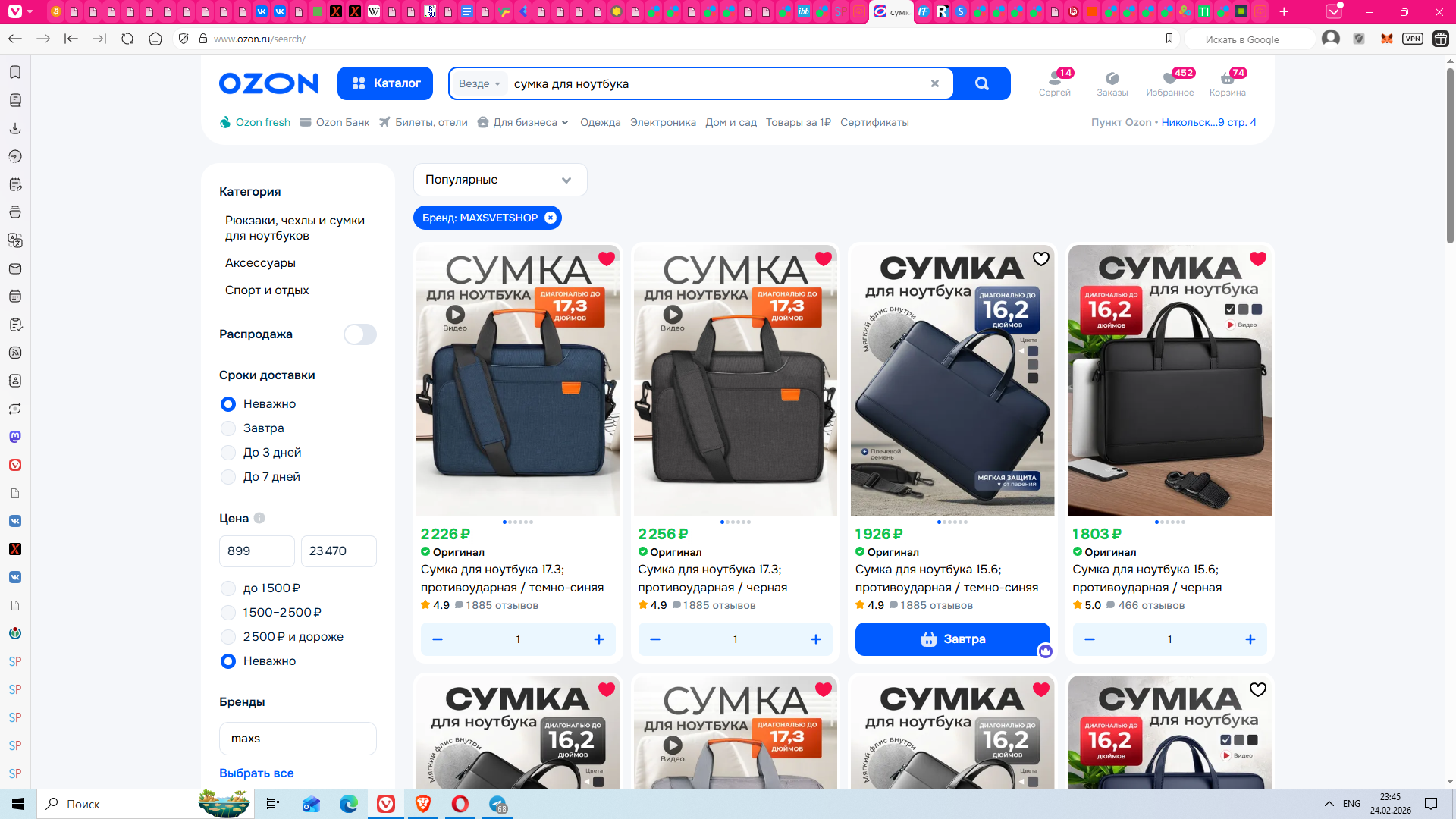Select dark blue color swatch on third product

(1032, 351)
